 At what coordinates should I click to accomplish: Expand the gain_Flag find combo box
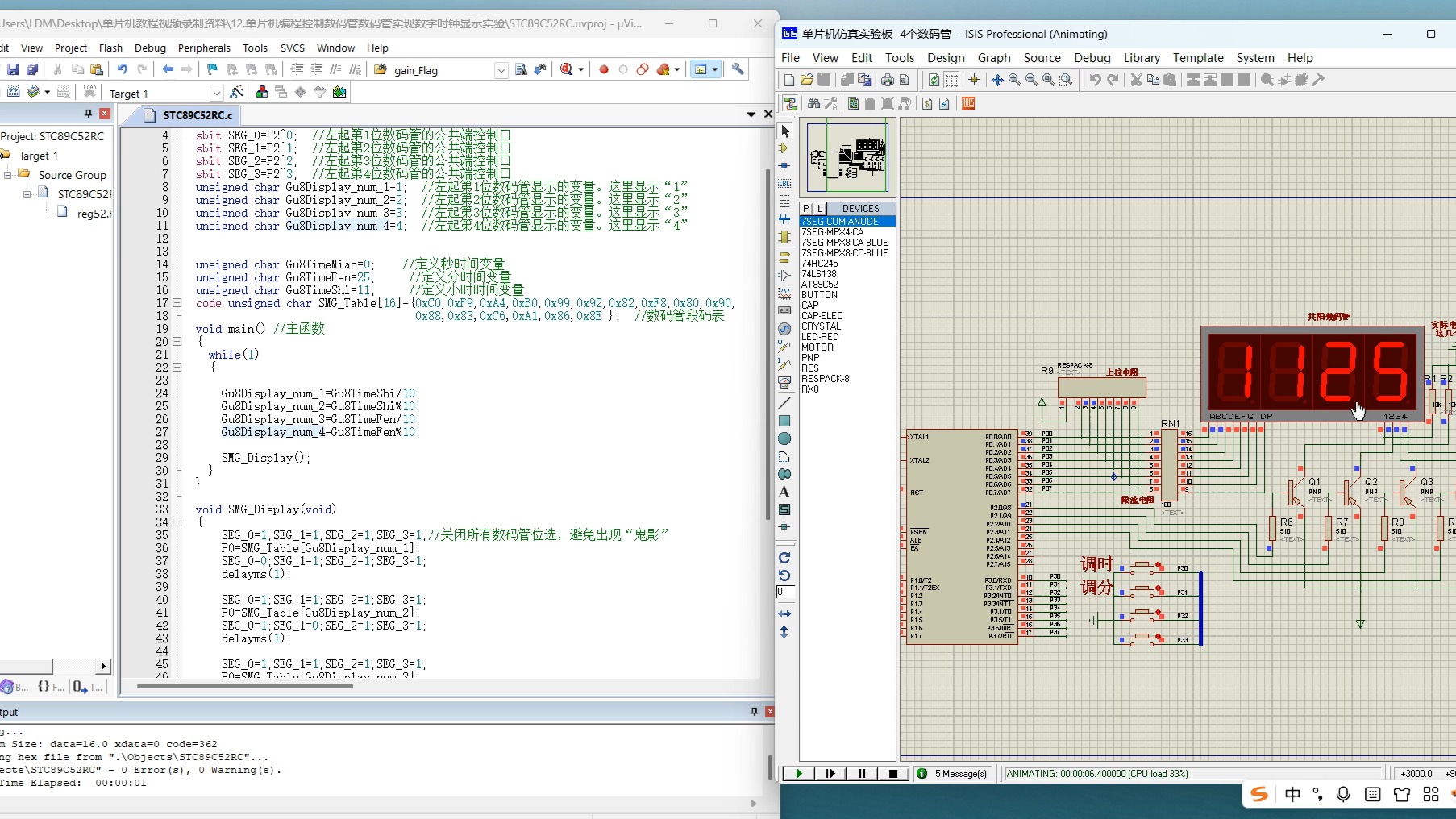(501, 70)
